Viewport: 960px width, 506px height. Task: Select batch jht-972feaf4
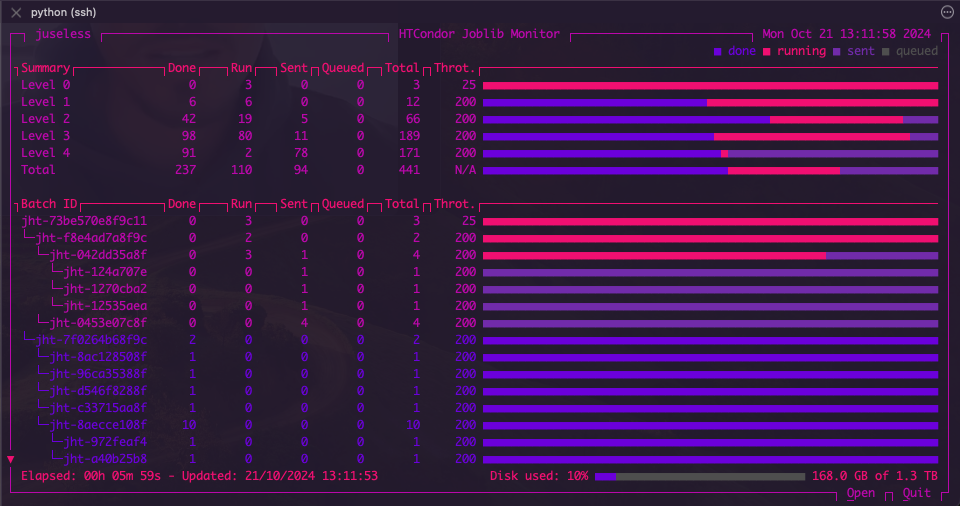105,442
